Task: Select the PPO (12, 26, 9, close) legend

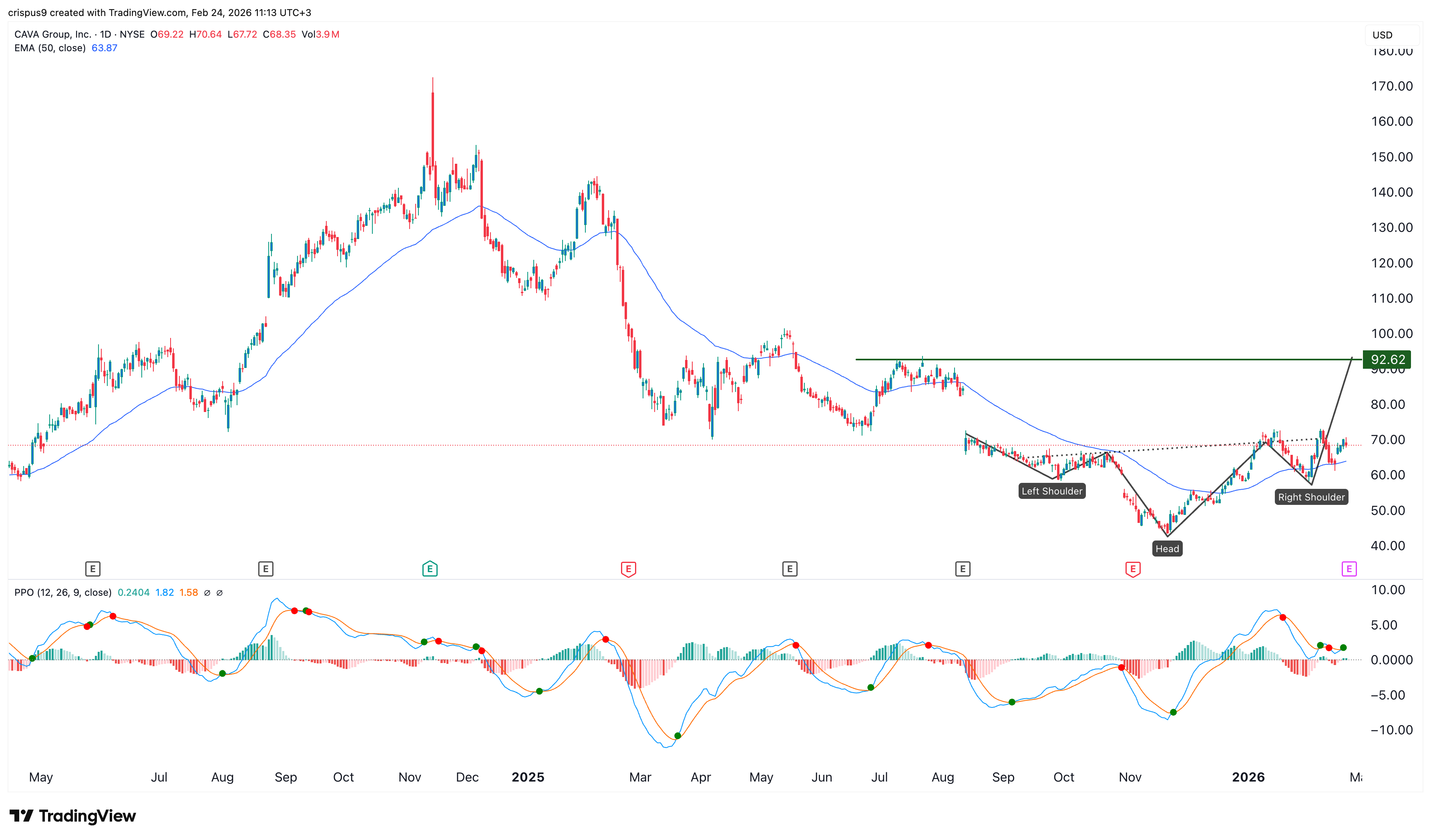Action: coord(62,593)
